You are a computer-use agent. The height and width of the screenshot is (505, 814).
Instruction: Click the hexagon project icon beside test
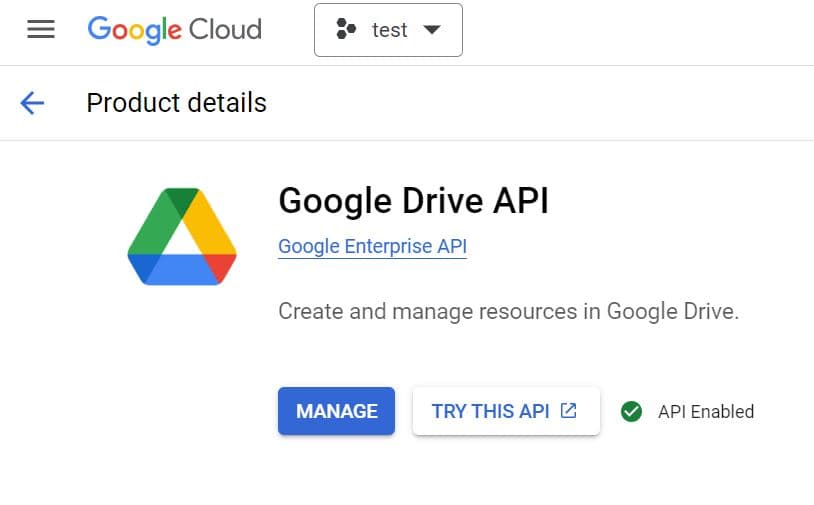tap(346, 29)
